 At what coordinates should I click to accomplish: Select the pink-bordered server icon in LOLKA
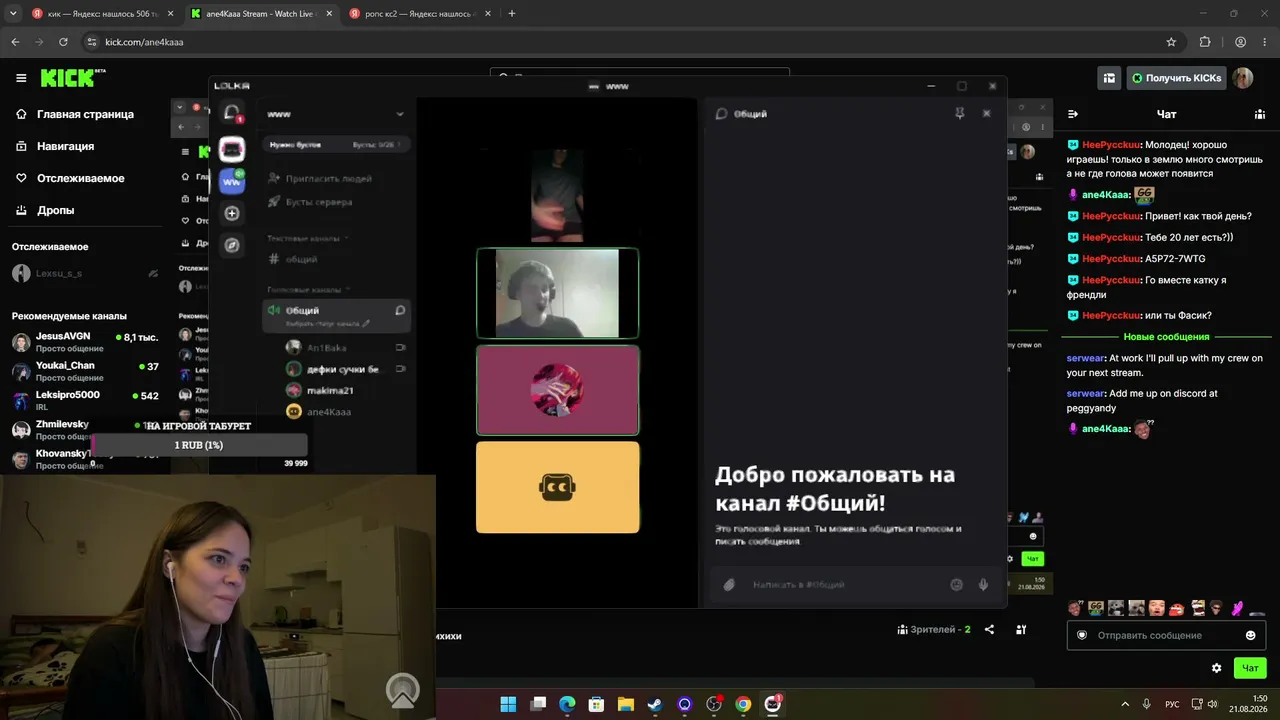coord(232,150)
